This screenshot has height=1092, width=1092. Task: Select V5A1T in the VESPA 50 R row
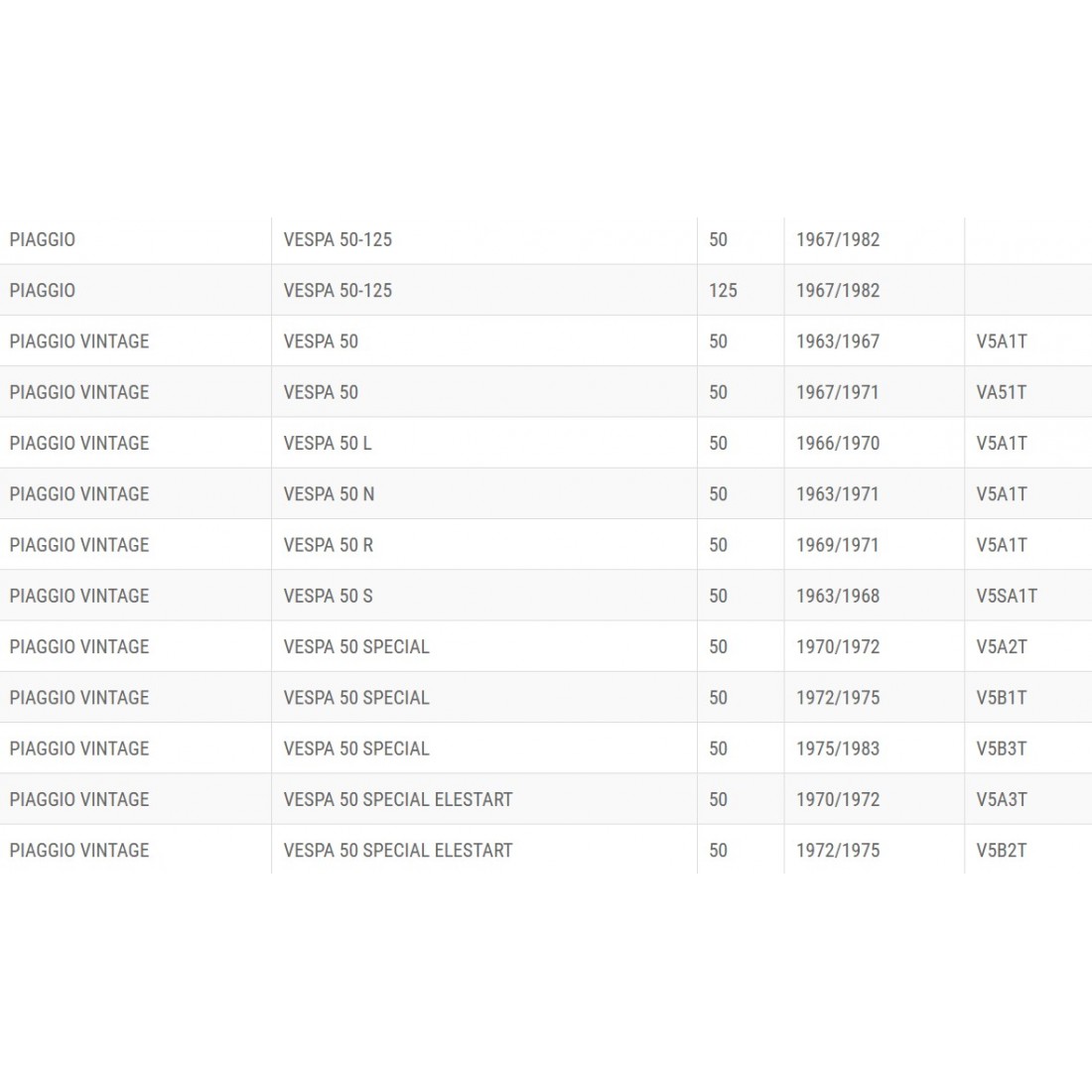[x=1002, y=545]
